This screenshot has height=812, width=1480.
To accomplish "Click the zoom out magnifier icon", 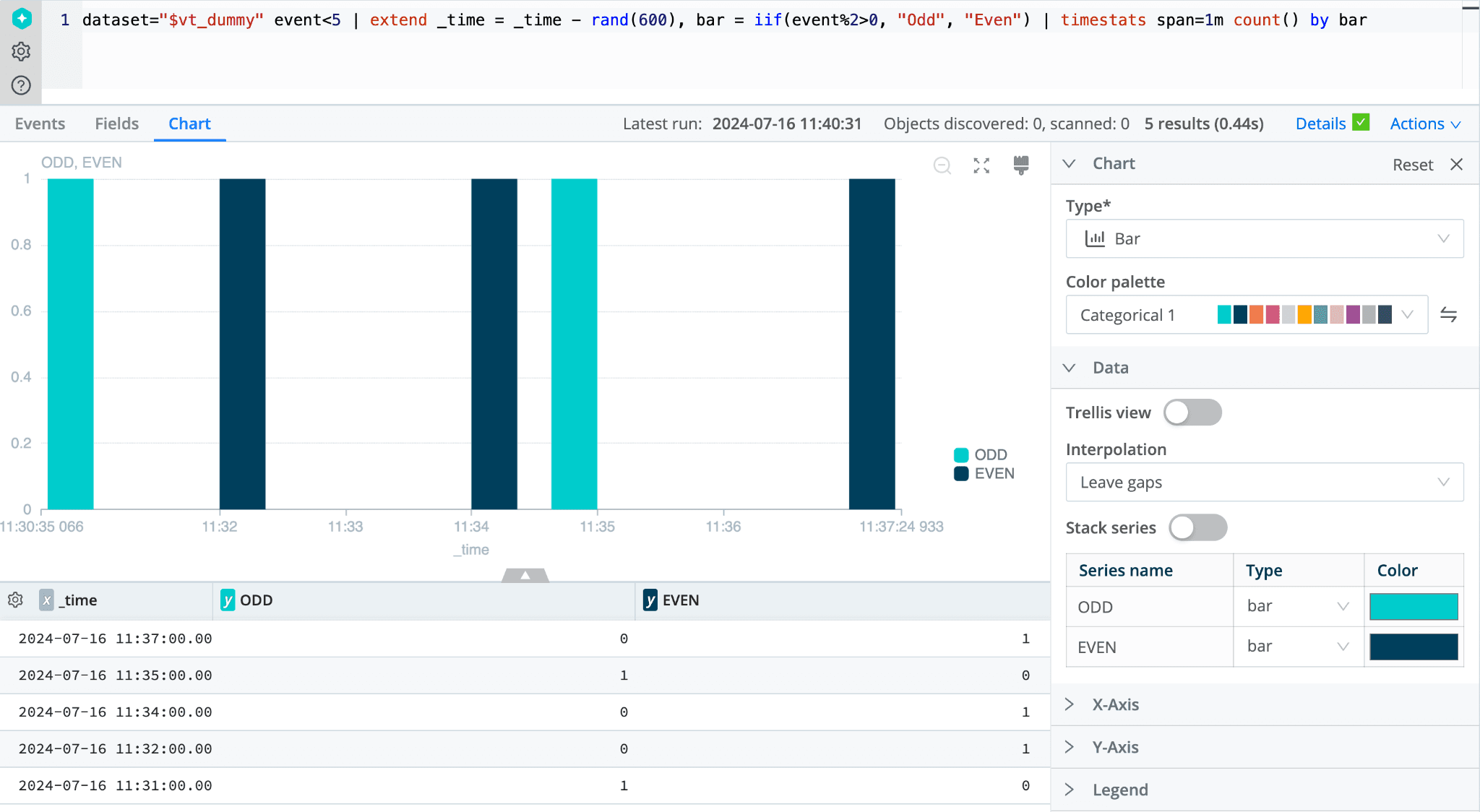I will [942, 165].
